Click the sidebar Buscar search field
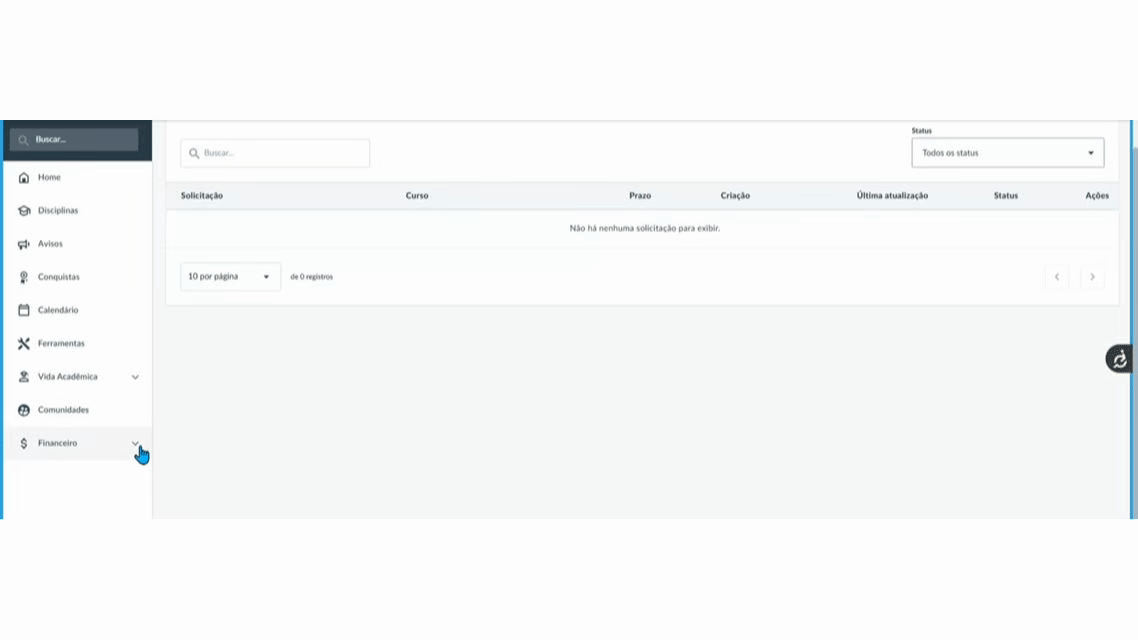The image size is (1138, 640). point(75,140)
